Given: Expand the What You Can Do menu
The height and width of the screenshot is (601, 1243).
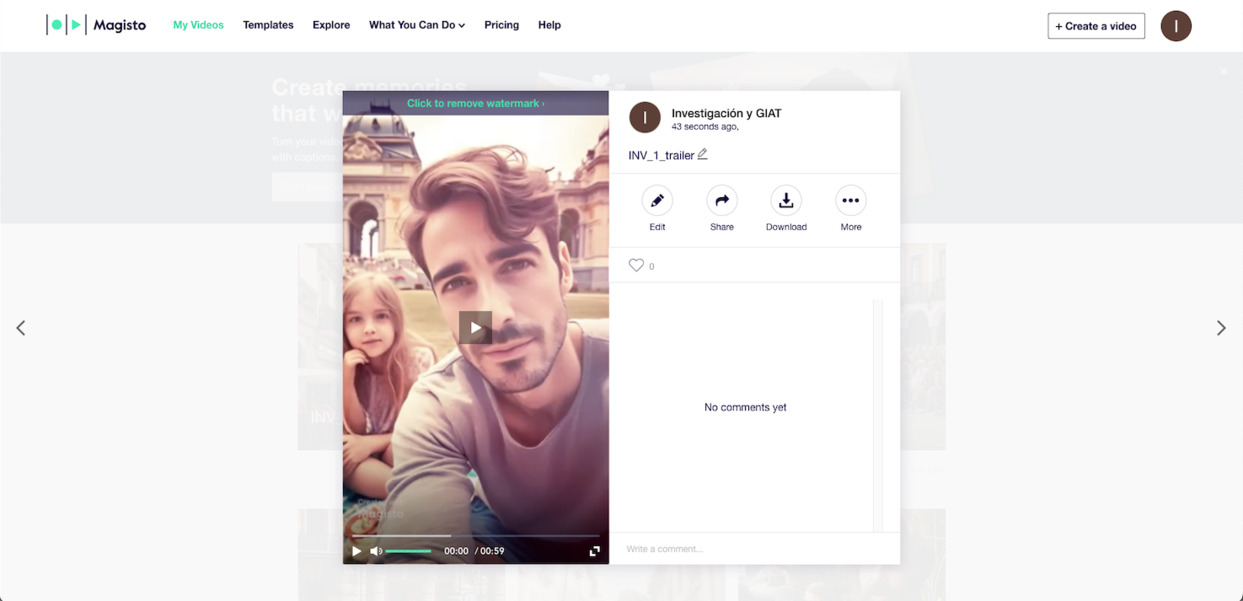Looking at the screenshot, I should point(416,25).
